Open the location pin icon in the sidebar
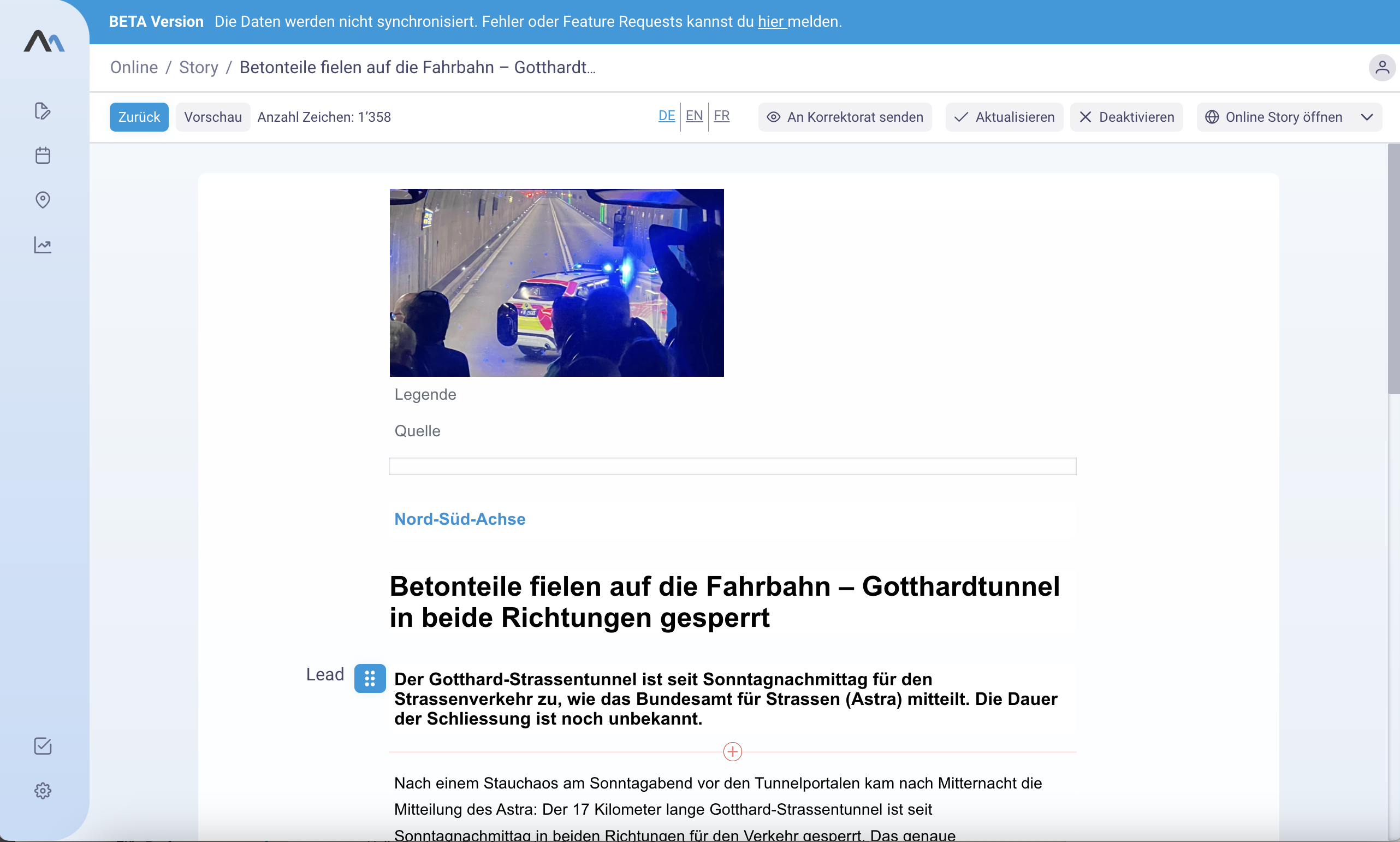Screen dimensions: 1400x842 point(43,200)
